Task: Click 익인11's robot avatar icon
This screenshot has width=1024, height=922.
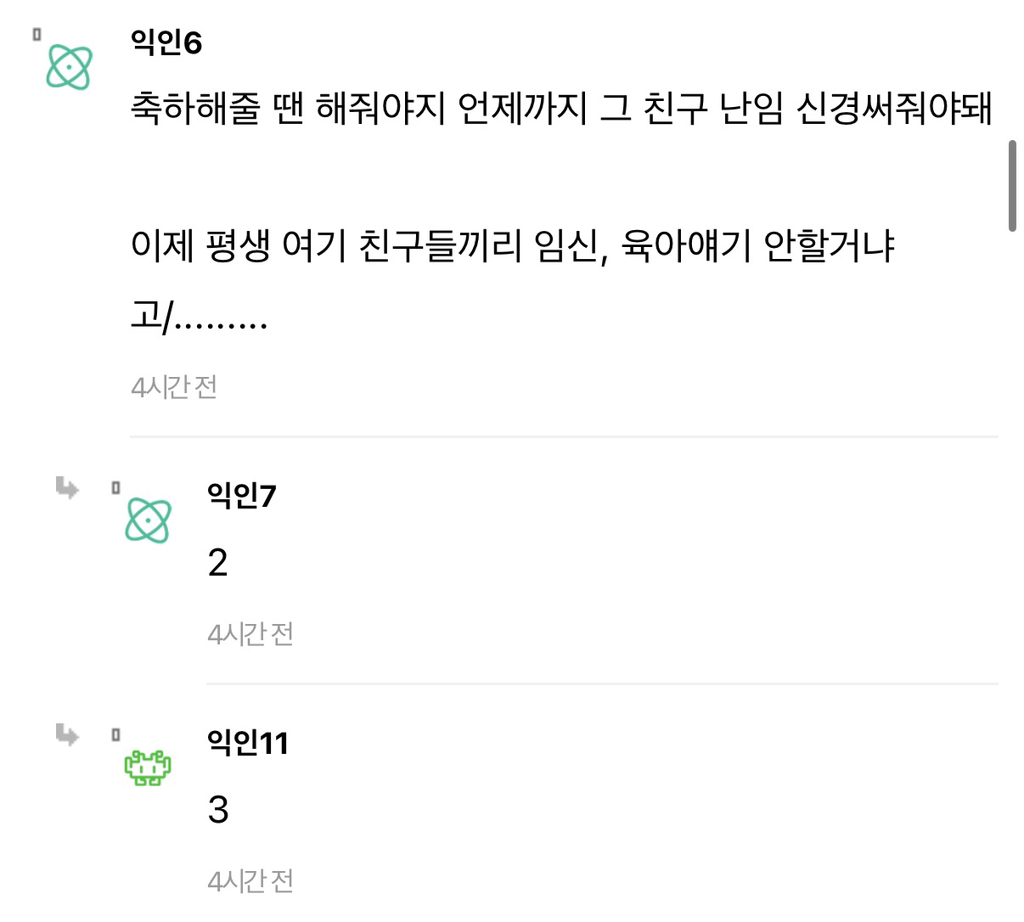Action: coord(148,769)
